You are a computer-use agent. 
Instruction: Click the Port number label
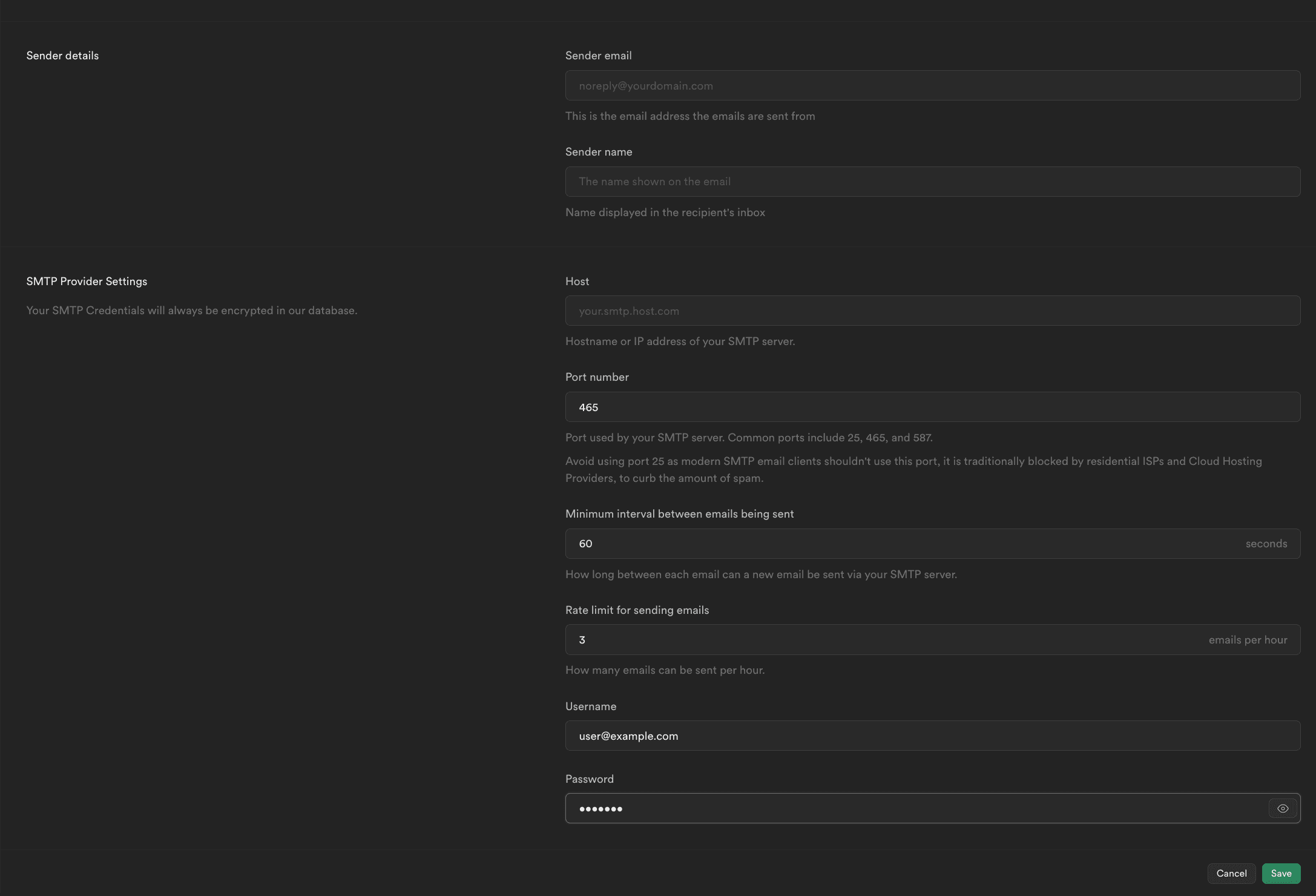coord(597,377)
